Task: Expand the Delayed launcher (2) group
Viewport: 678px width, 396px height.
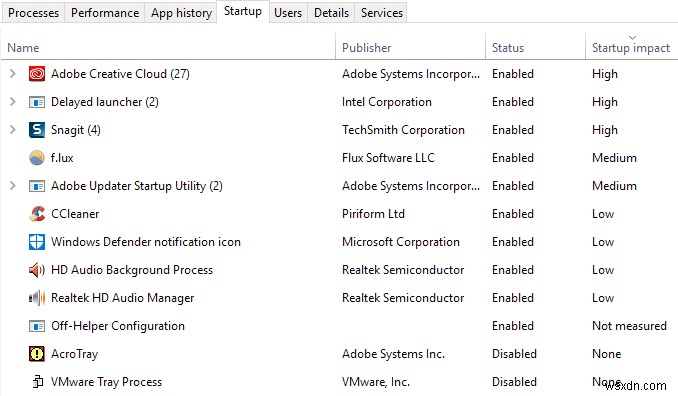Action: pos(13,102)
